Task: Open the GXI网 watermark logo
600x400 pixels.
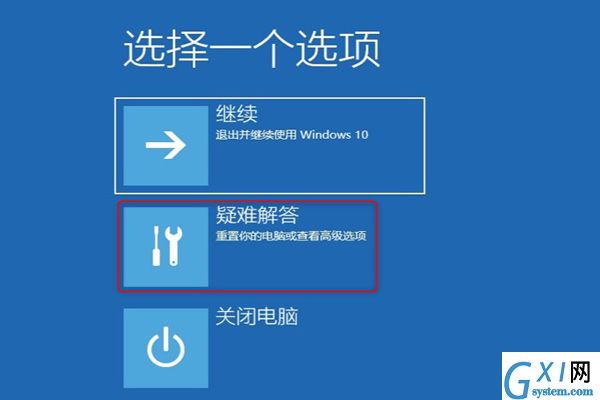Action: point(550,376)
